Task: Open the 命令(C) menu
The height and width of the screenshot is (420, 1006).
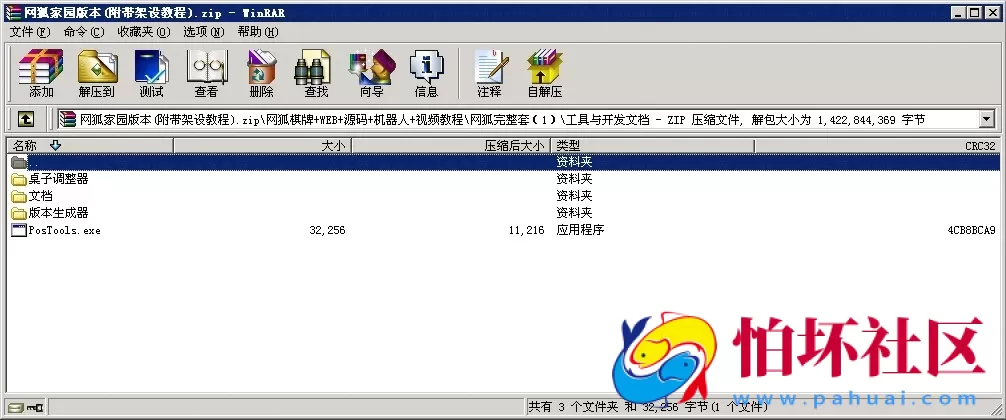Action: [84, 31]
